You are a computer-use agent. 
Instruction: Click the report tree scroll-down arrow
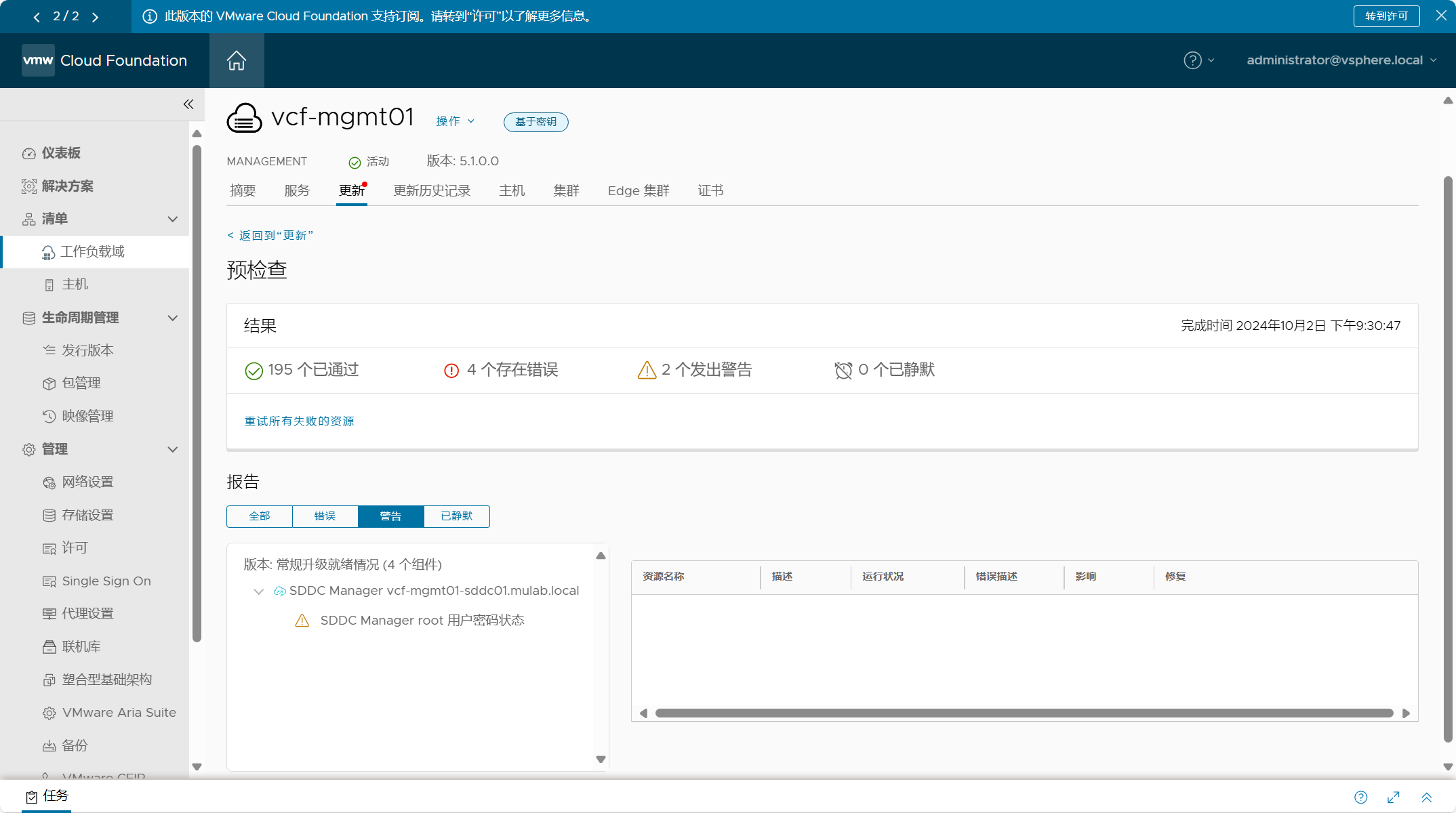click(x=601, y=759)
